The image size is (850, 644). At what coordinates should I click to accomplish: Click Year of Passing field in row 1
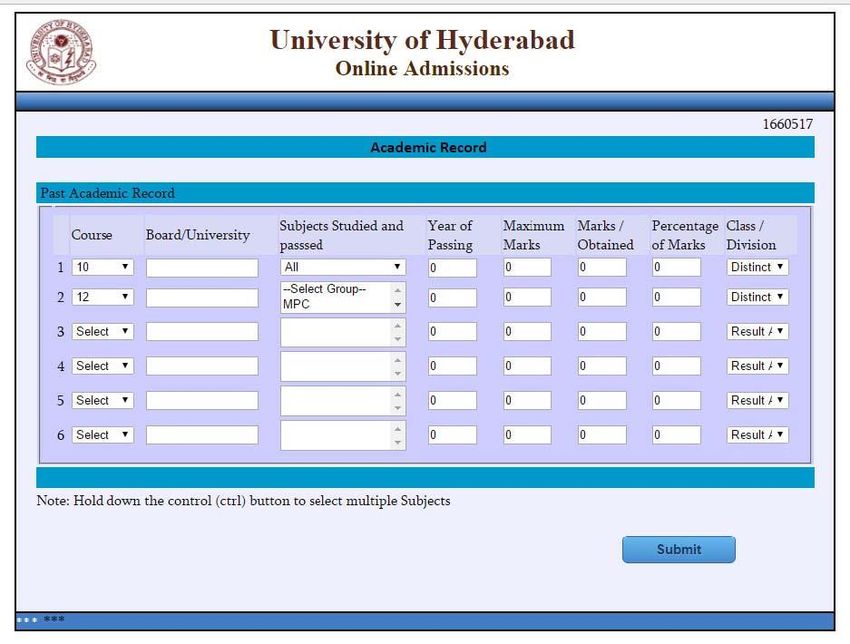(x=452, y=268)
